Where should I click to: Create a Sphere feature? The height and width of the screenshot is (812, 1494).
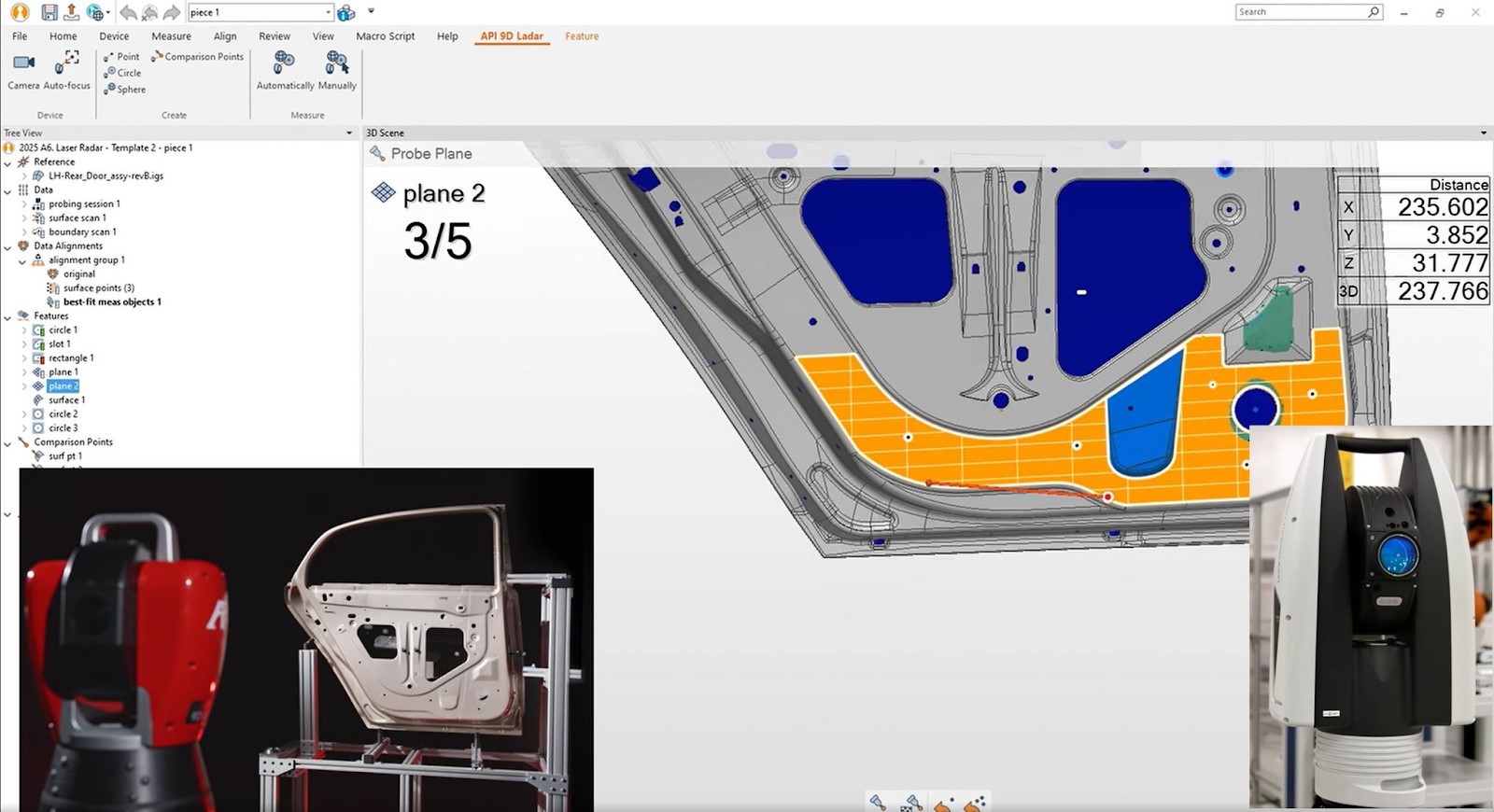(125, 90)
